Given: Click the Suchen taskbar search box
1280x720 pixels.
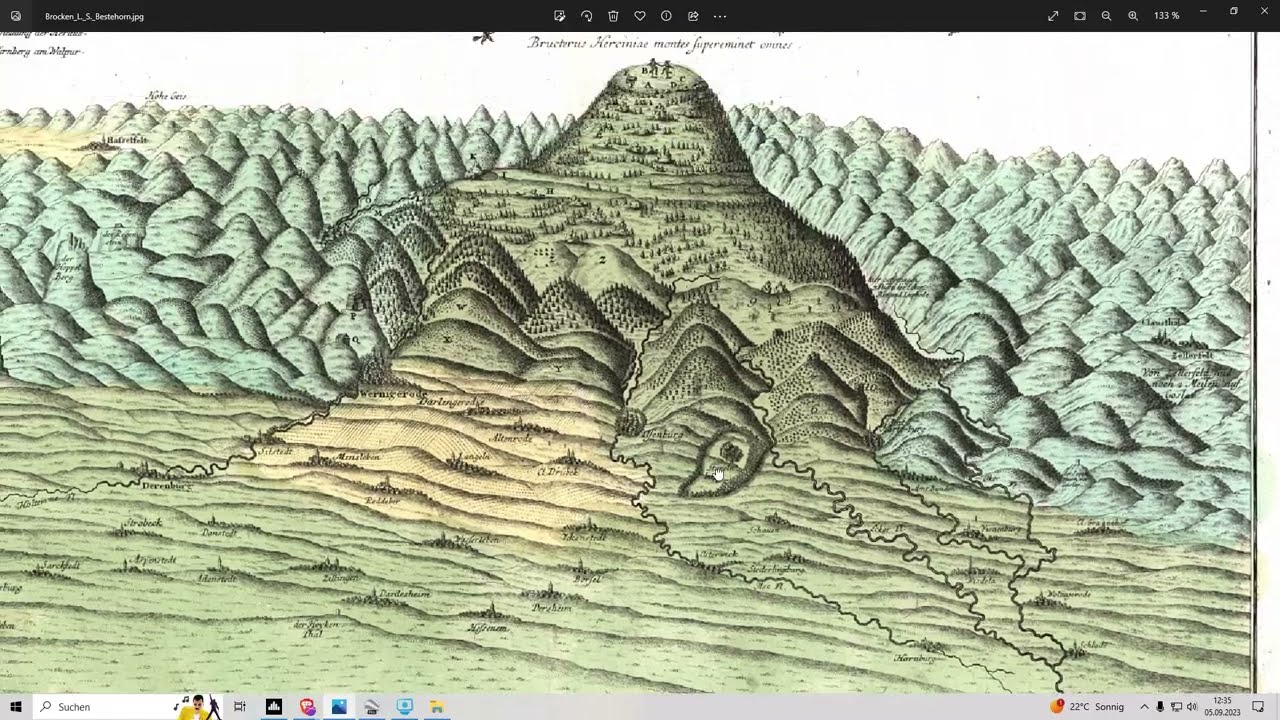Looking at the screenshot, I should tap(127, 707).
